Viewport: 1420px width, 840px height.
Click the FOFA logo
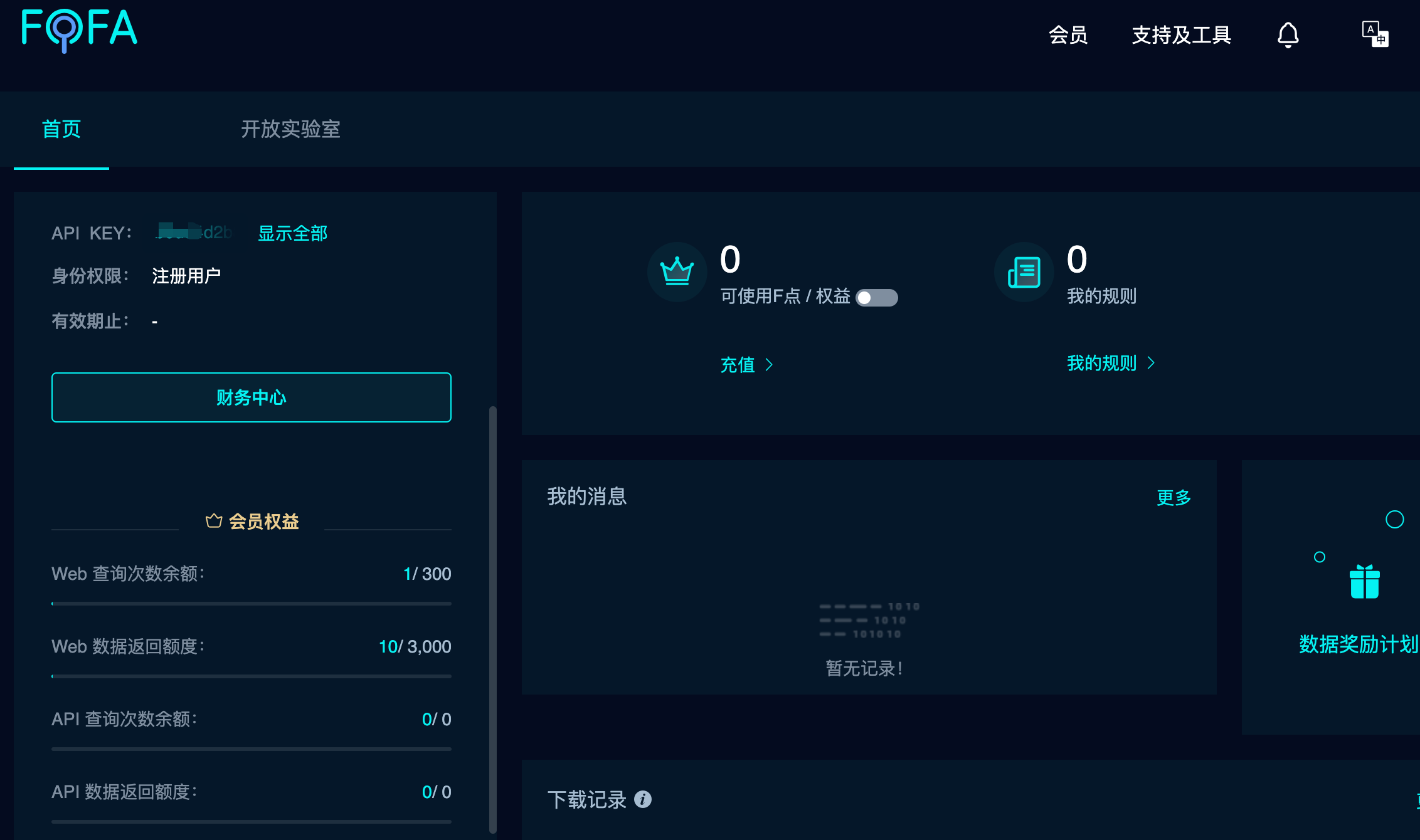[79, 29]
